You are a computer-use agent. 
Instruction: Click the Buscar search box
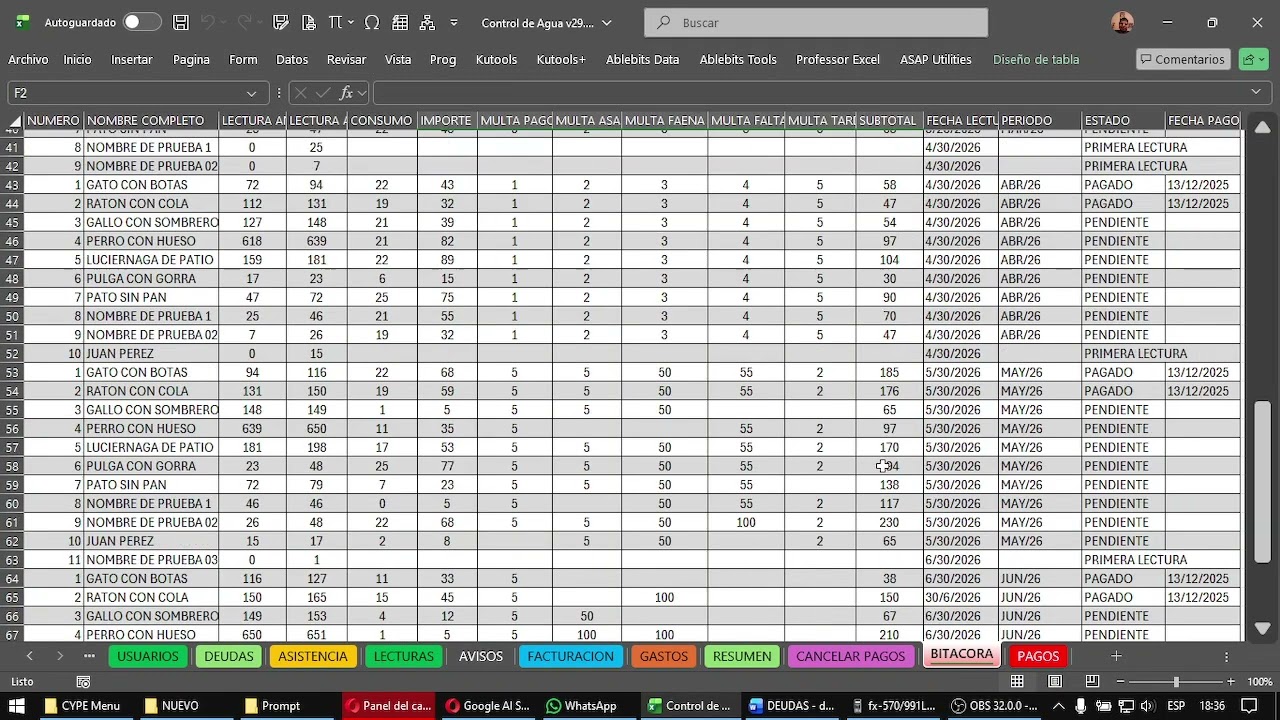[815, 22]
